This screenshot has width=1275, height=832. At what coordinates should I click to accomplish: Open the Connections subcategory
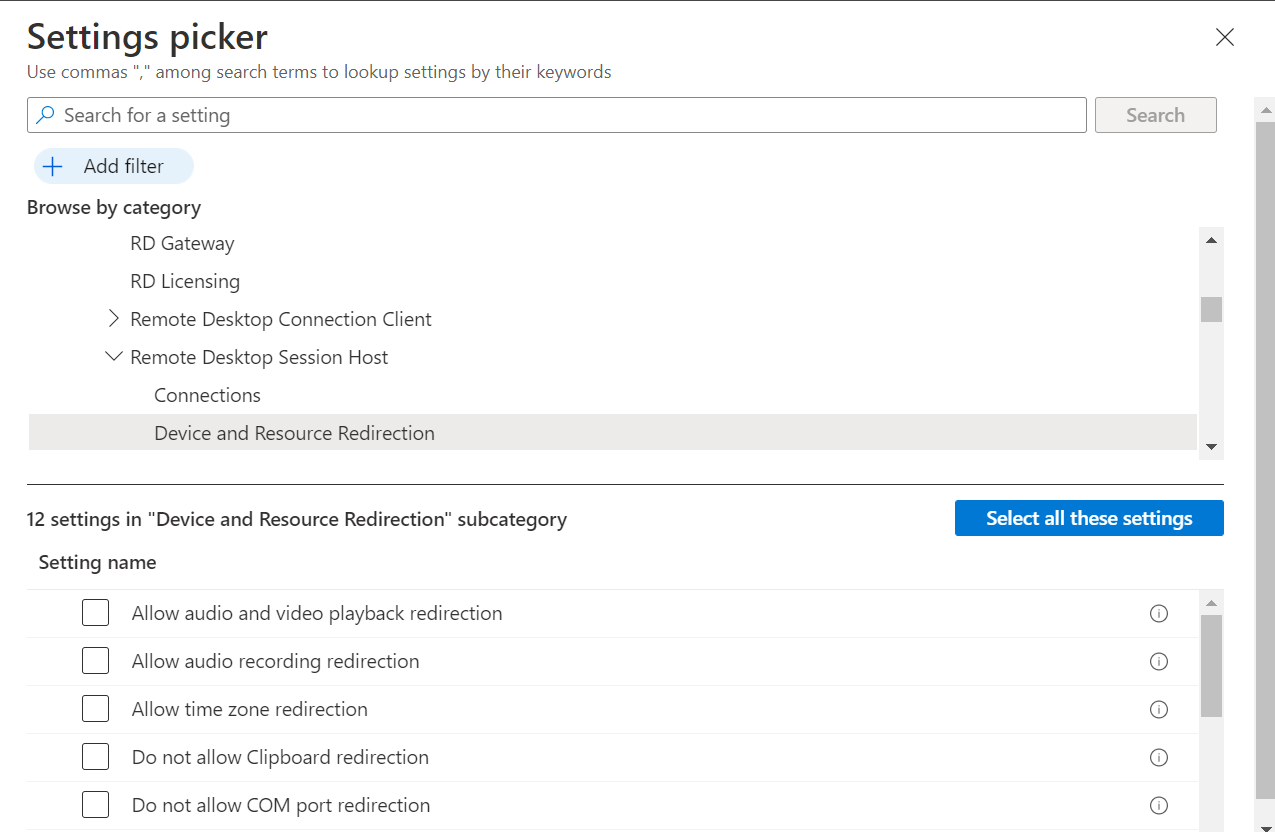(207, 395)
